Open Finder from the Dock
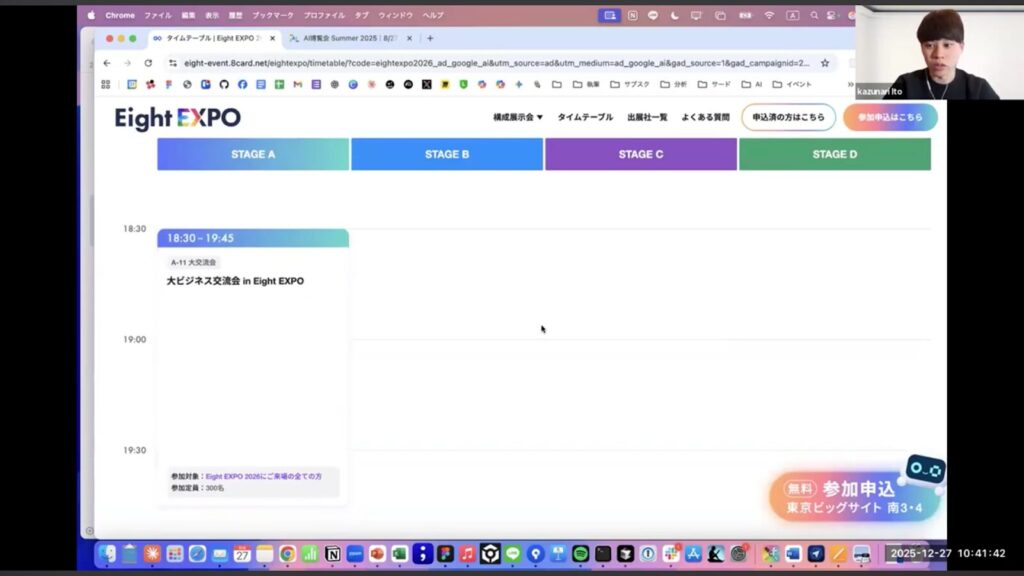 [x=108, y=553]
